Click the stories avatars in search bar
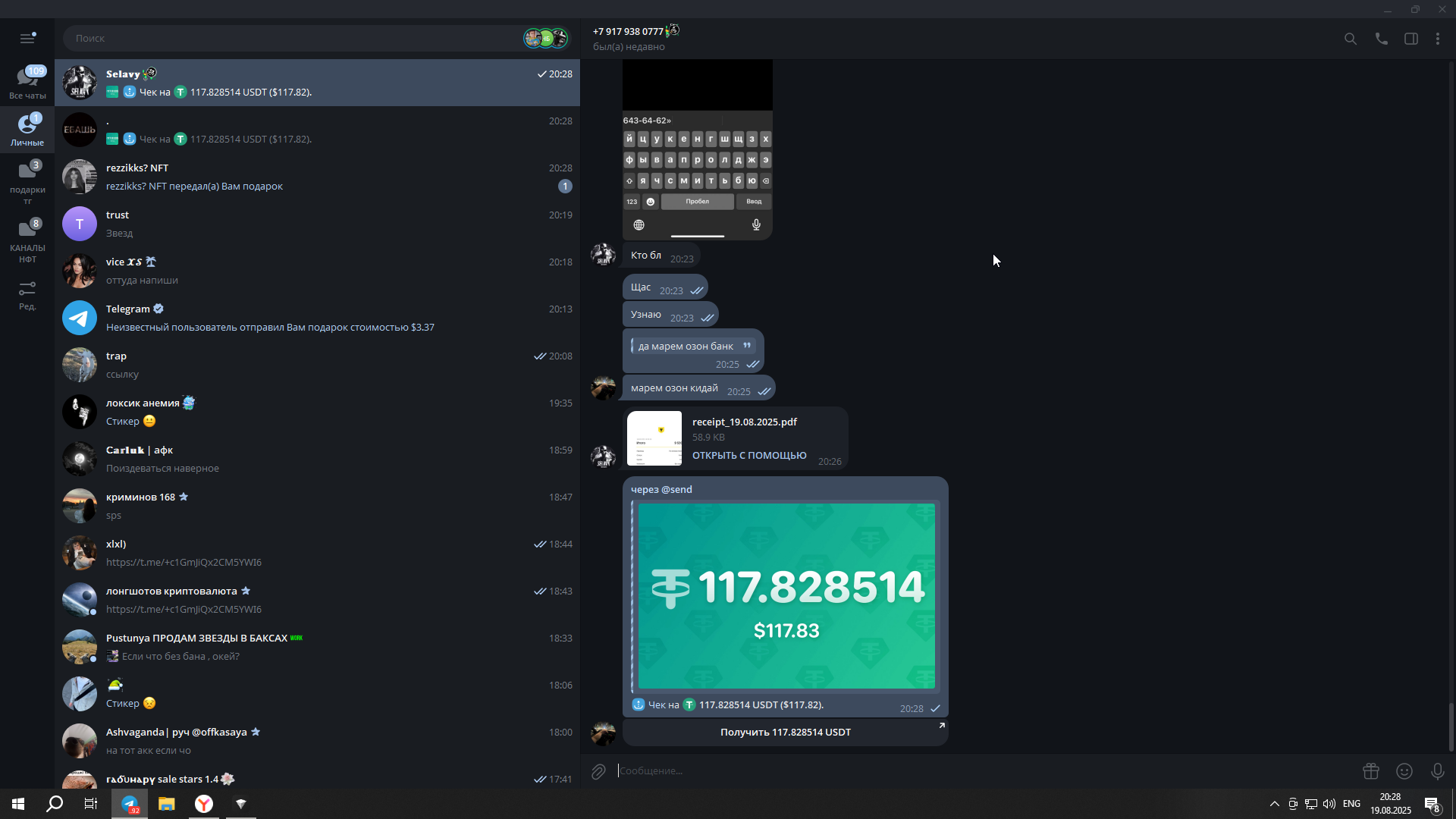Screen dimensions: 1456x819 [x=546, y=38]
